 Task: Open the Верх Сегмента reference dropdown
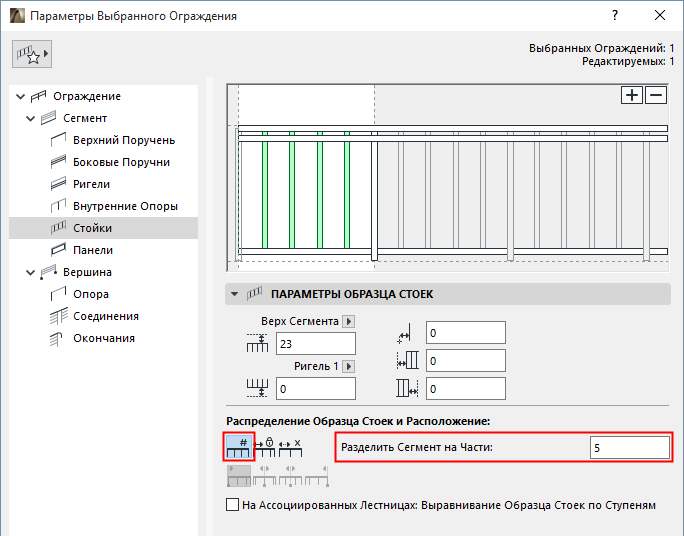pyautogui.click(x=349, y=321)
